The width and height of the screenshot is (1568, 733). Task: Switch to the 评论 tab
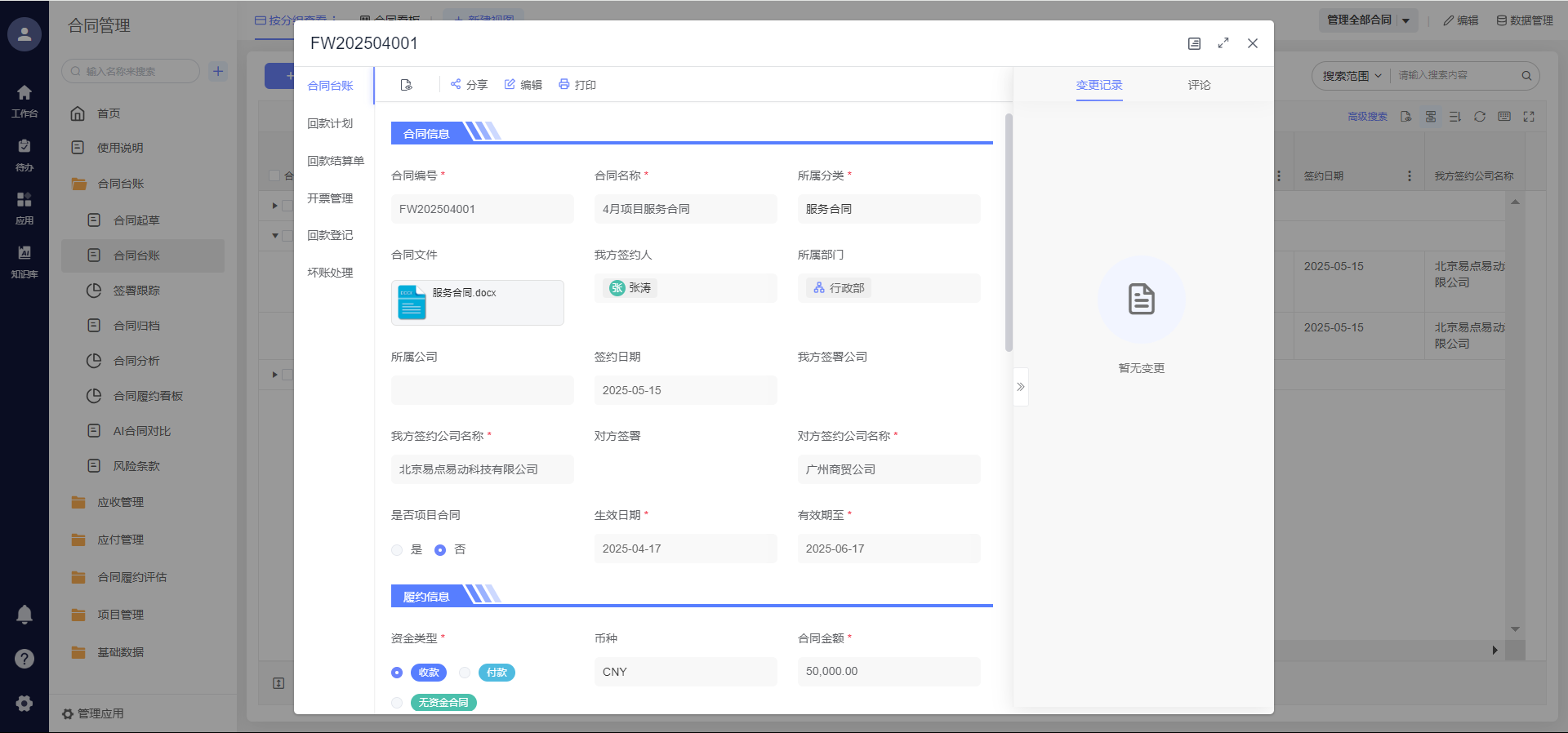[1199, 85]
